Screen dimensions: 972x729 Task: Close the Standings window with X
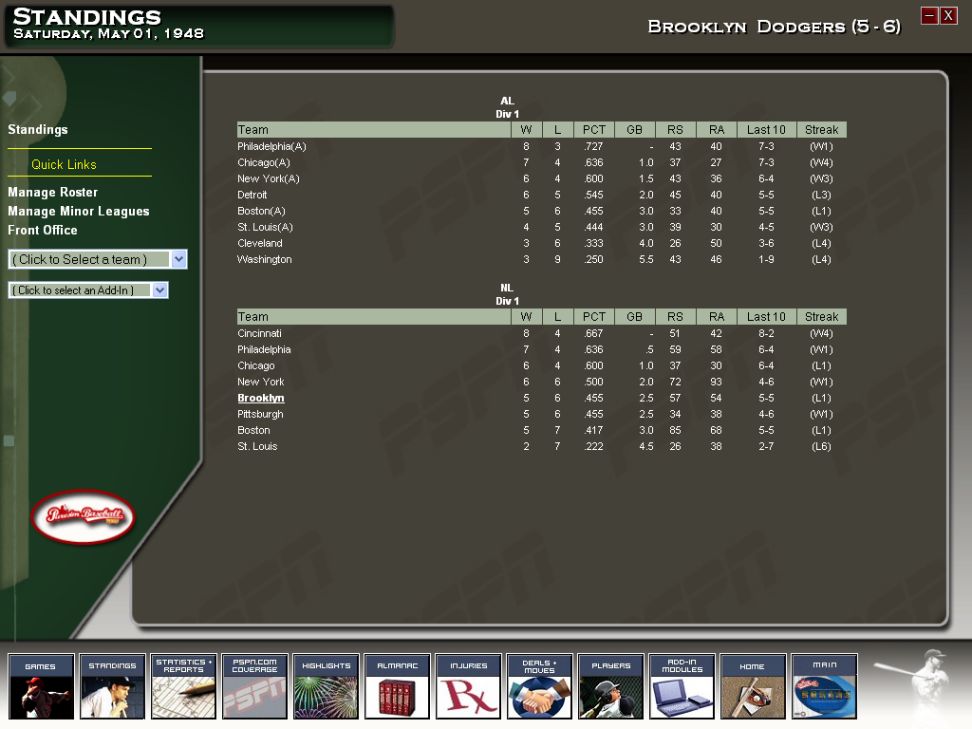[x=948, y=15]
